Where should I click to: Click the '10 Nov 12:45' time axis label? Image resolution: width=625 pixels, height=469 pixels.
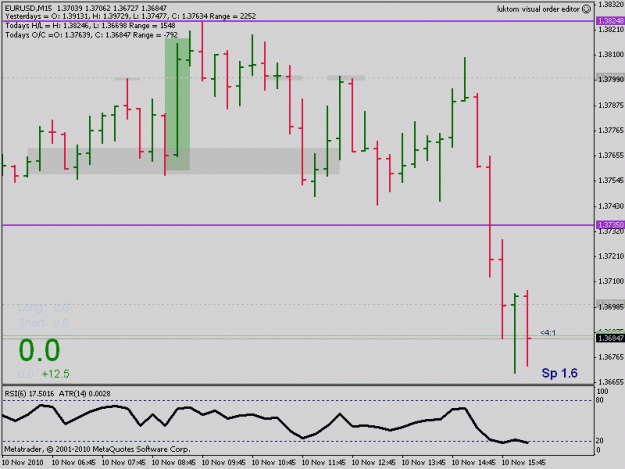373,463
